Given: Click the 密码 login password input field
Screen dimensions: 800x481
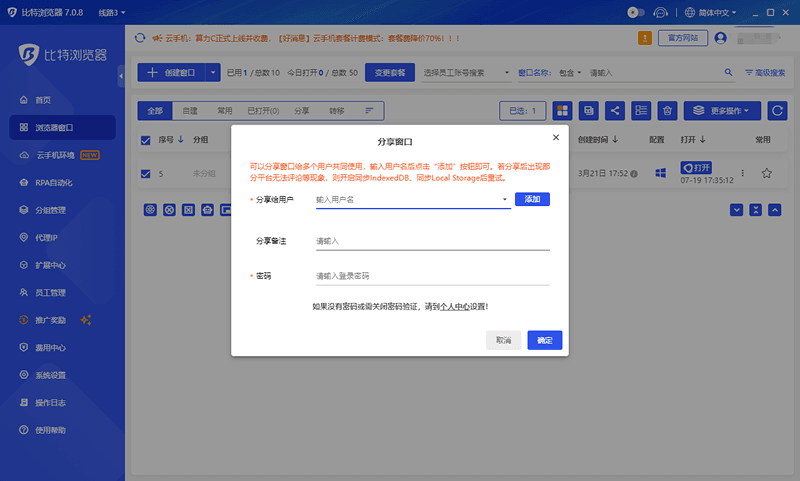Looking at the screenshot, I should point(432,276).
